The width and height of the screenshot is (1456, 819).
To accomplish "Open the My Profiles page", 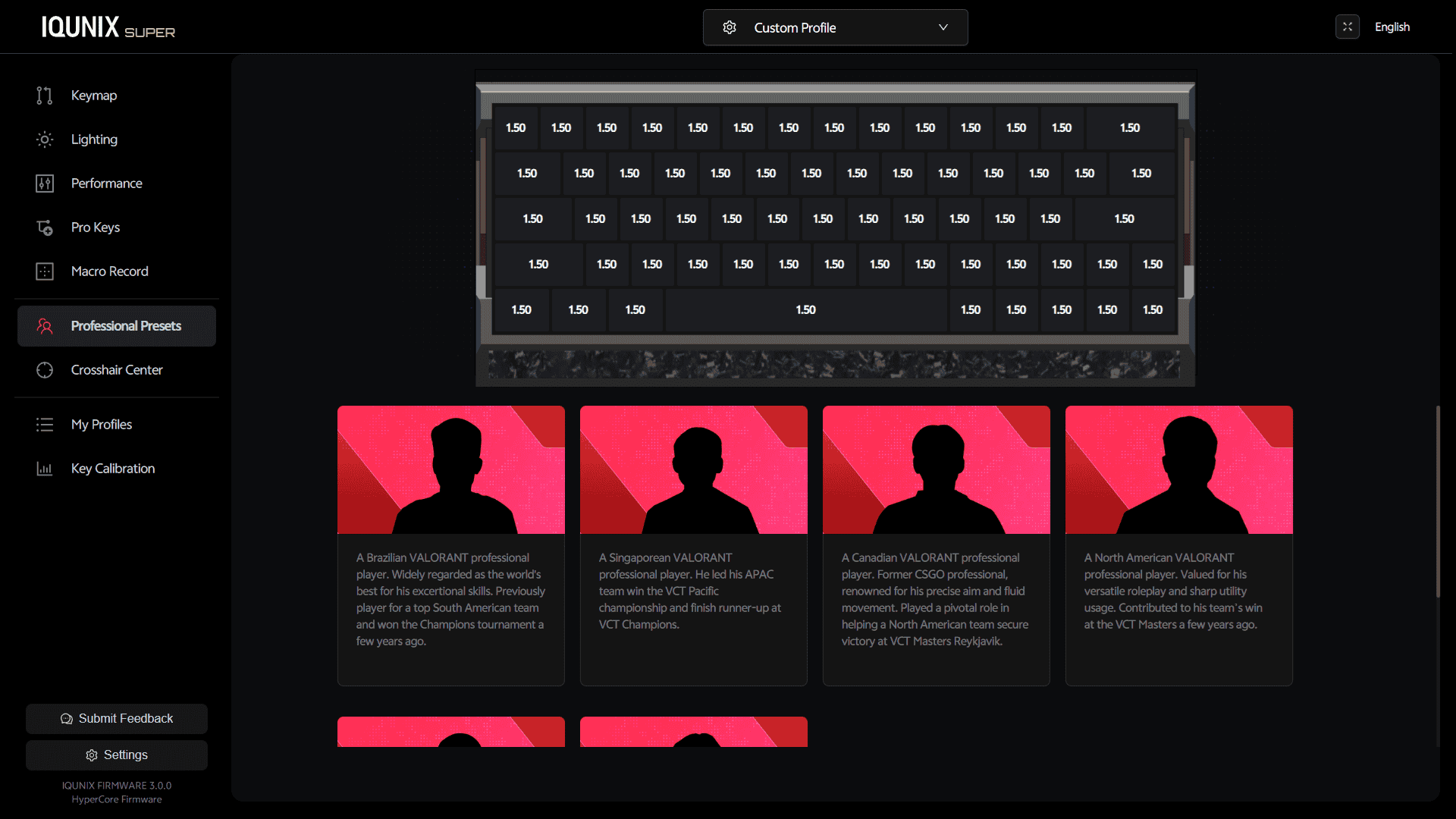I will point(117,425).
